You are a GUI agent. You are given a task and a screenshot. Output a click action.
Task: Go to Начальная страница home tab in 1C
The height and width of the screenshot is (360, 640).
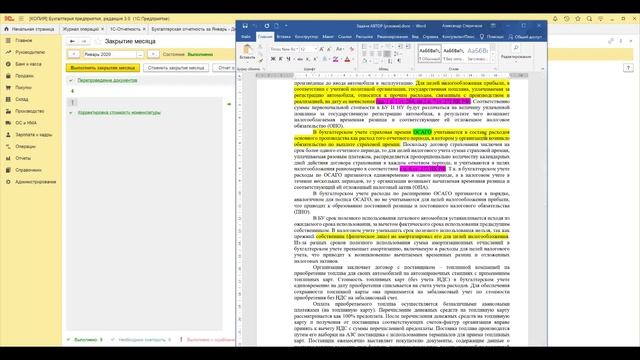(x=29, y=29)
